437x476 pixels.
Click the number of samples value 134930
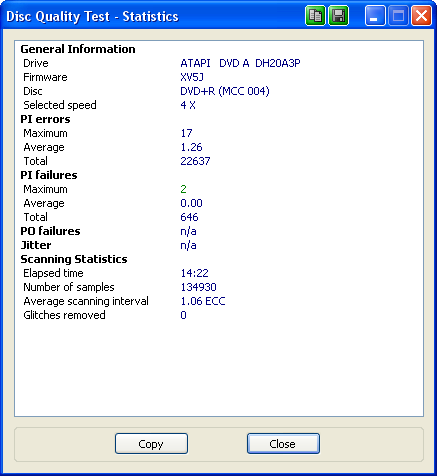[x=199, y=287]
